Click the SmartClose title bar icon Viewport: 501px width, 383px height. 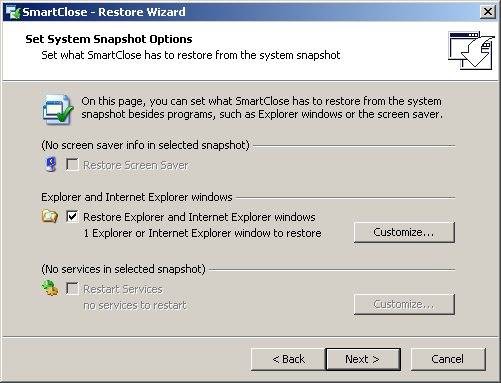coord(13,12)
